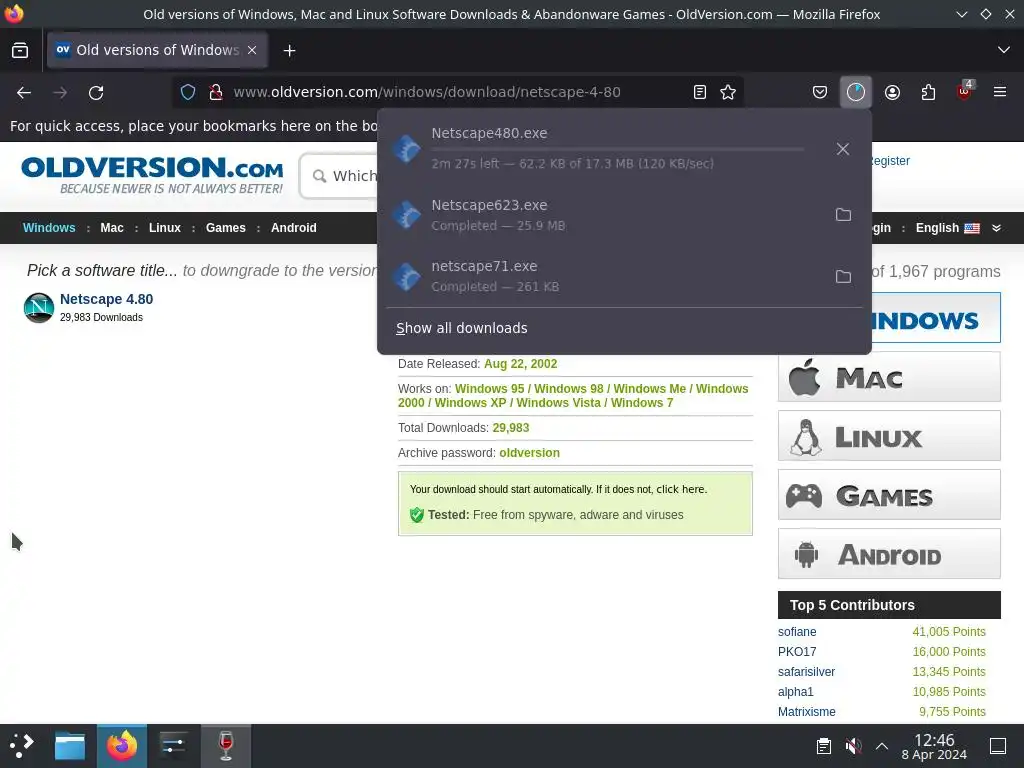Viewport: 1024px width, 768px height.
Task: Open the English language selector
Action: click(947, 228)
